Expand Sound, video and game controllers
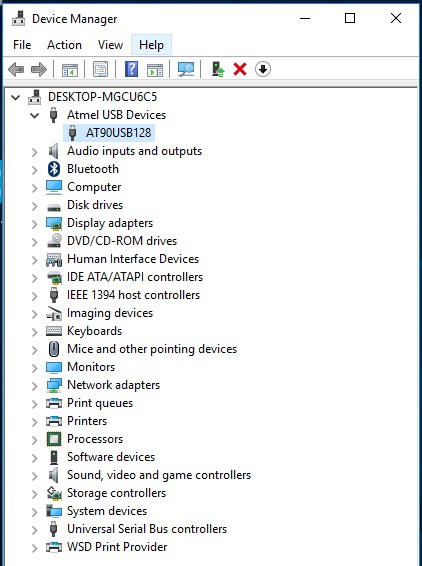Image resolution: width=422 pixels, height=566 pixels. click(35, 476)
